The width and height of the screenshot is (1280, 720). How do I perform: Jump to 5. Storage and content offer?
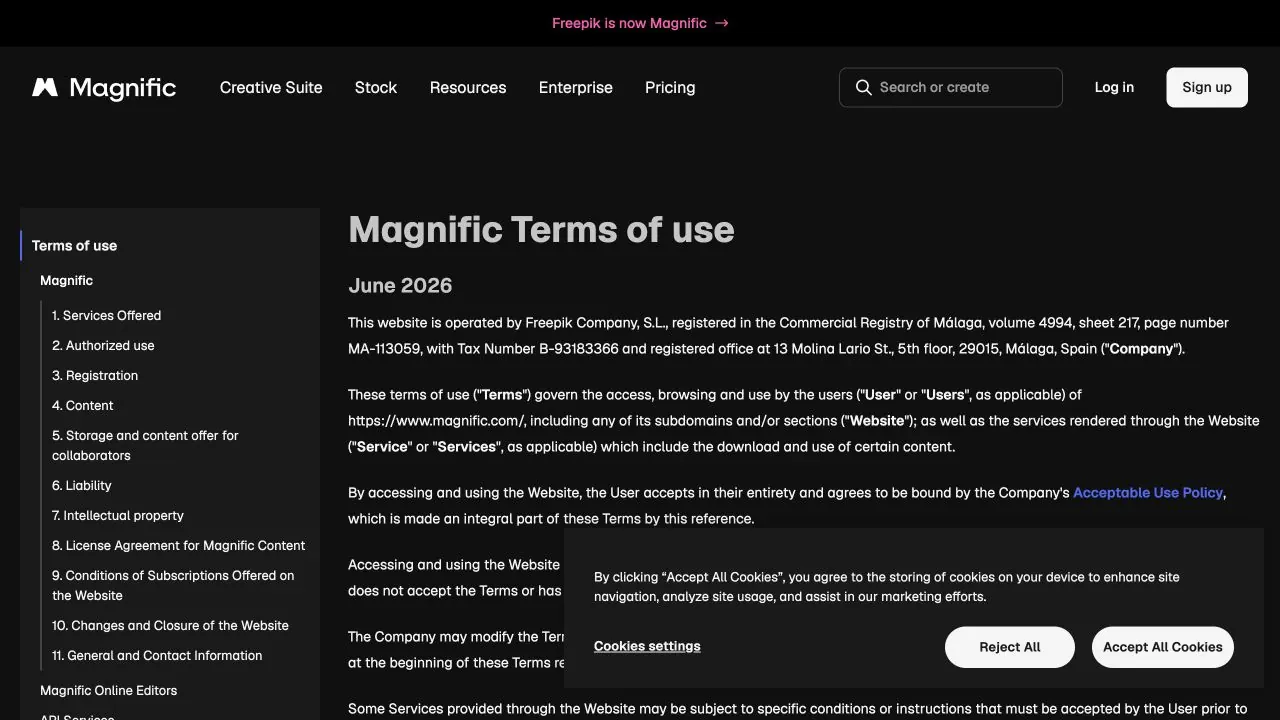[x=145, y=446]
